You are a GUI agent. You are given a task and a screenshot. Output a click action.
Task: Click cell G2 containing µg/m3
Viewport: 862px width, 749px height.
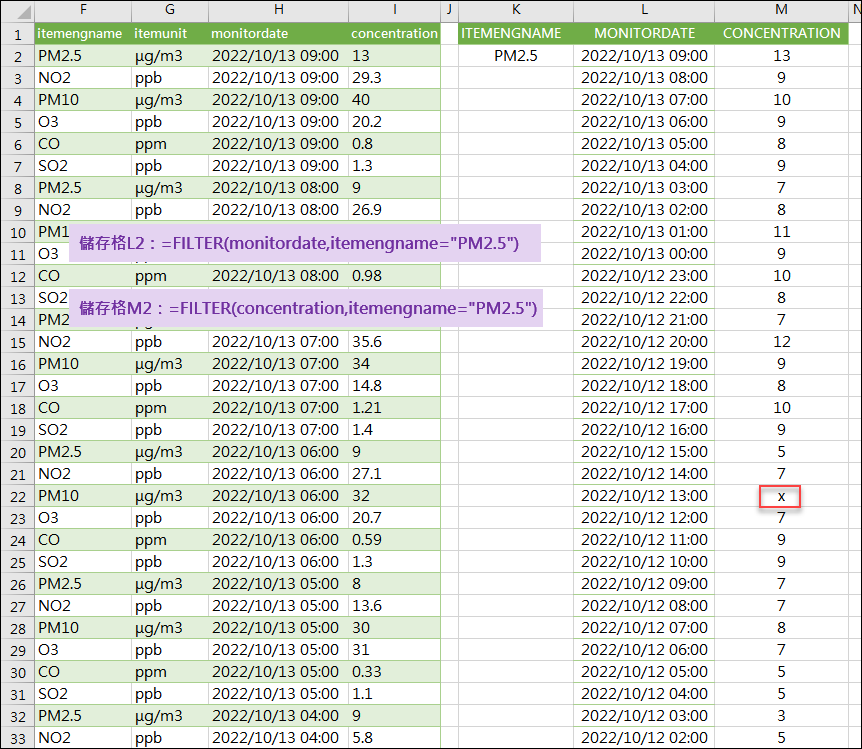click(170, 56)
